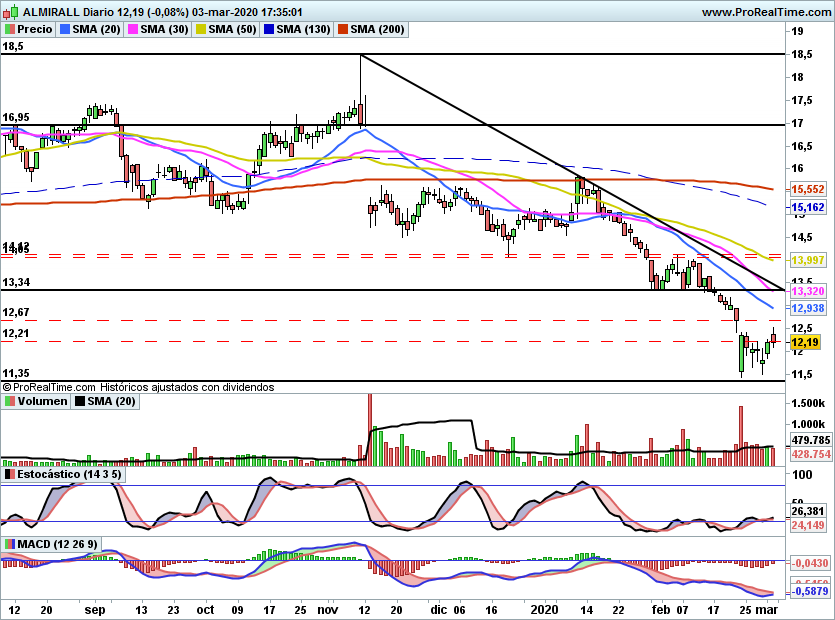Click the SMA 200 value tag 15,552
Image resolution: width=835 pixels, height=620 pixels.
806,188
